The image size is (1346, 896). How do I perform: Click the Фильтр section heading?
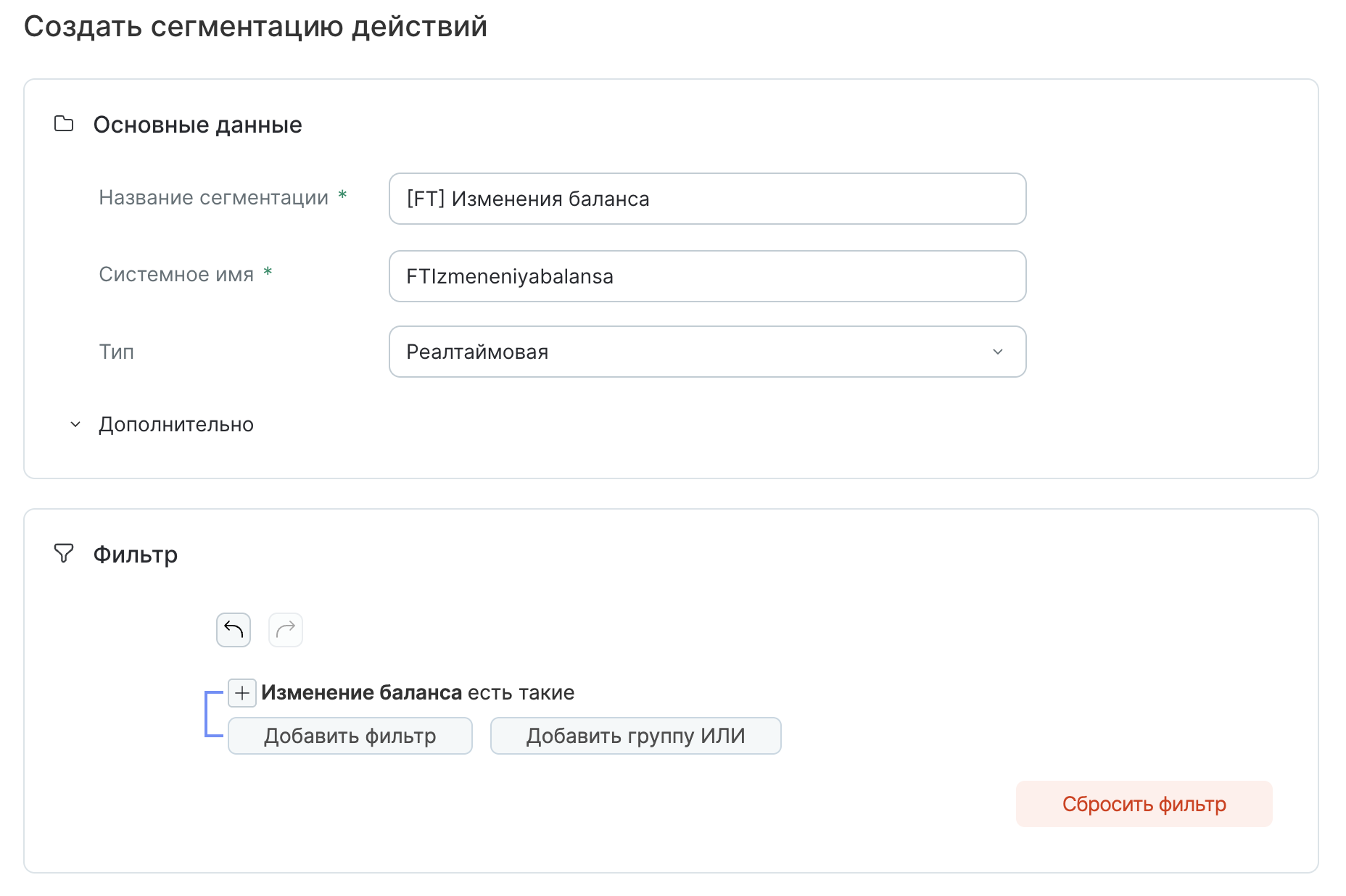(136, 555)
